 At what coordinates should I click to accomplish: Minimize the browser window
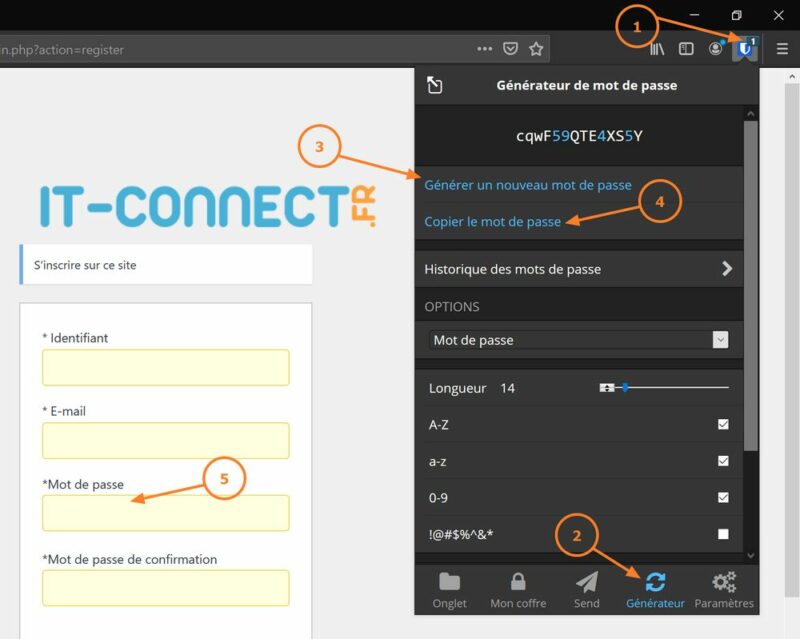(694, 15)
